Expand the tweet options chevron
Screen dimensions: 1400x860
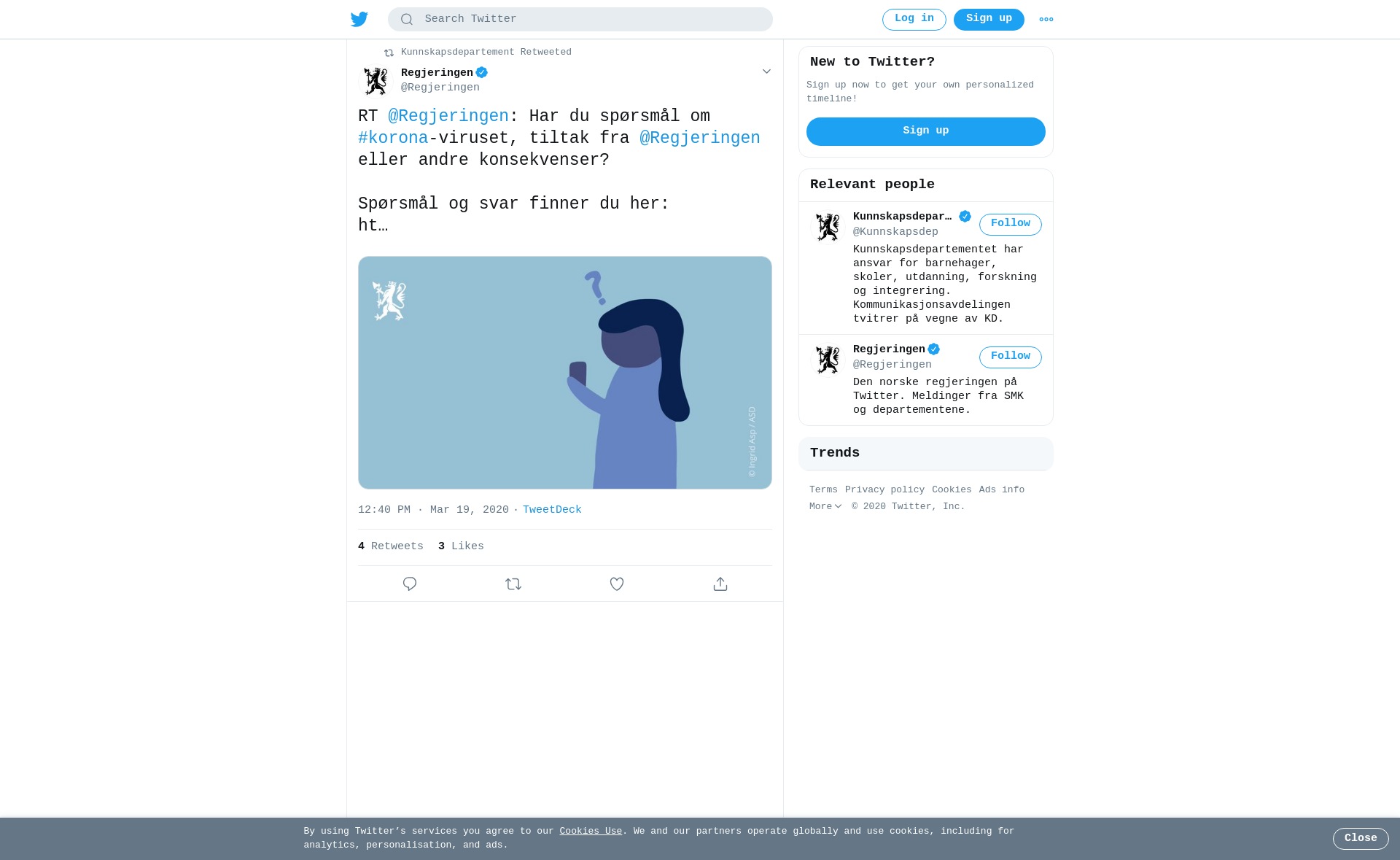click(x=766, y=71)
